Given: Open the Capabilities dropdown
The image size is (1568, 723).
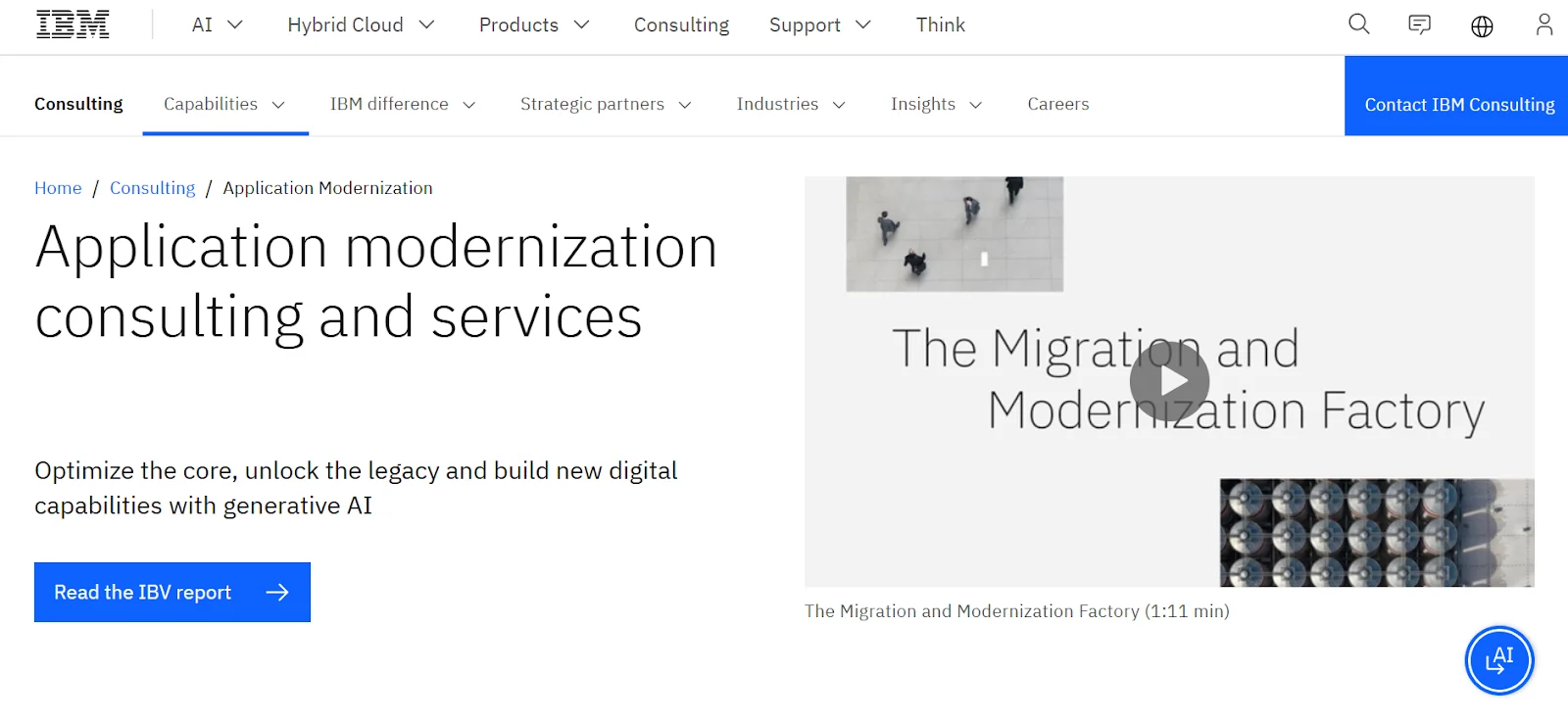Looking at the screenshot, I should pos(225,104).
